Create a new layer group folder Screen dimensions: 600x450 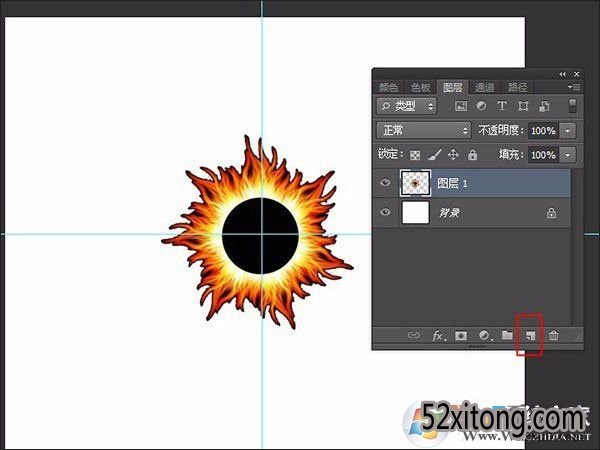pos(507,335)
